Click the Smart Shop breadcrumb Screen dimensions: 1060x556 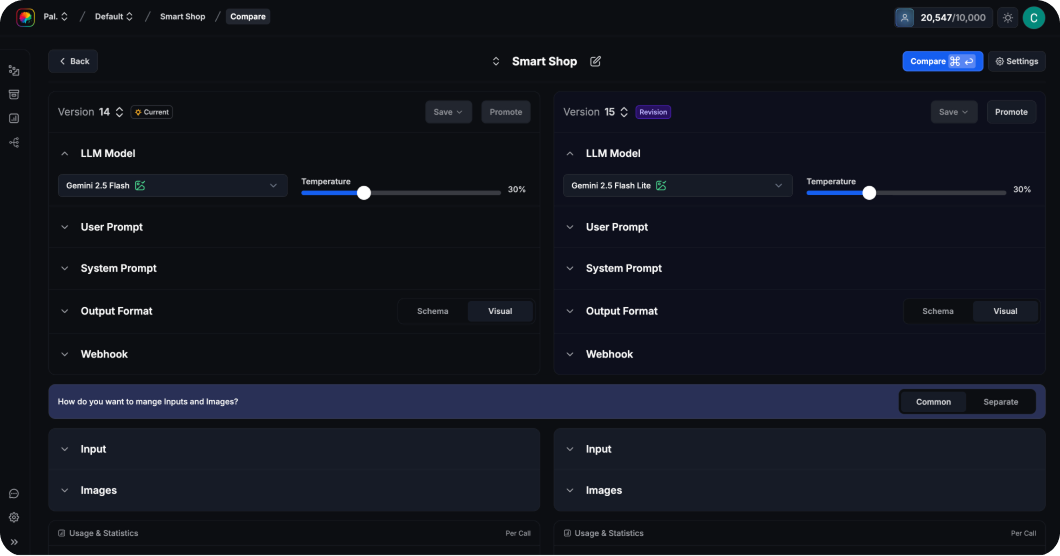(x=182, y=17)
